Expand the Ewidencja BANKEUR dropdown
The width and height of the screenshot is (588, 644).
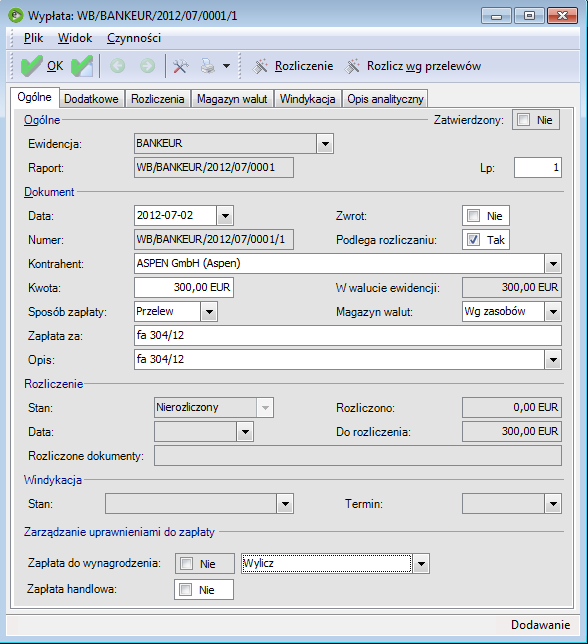(325, 144)
